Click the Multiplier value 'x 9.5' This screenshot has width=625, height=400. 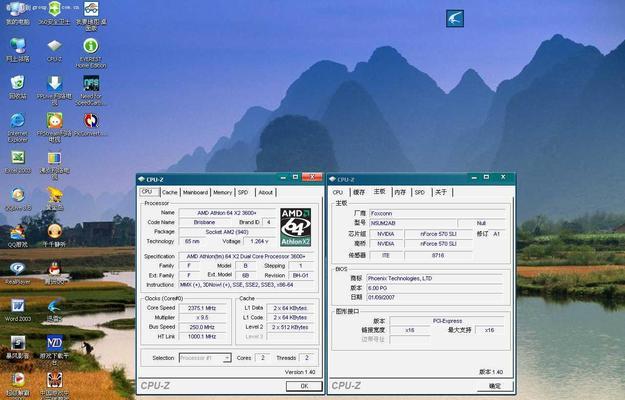tap(202, 318)
